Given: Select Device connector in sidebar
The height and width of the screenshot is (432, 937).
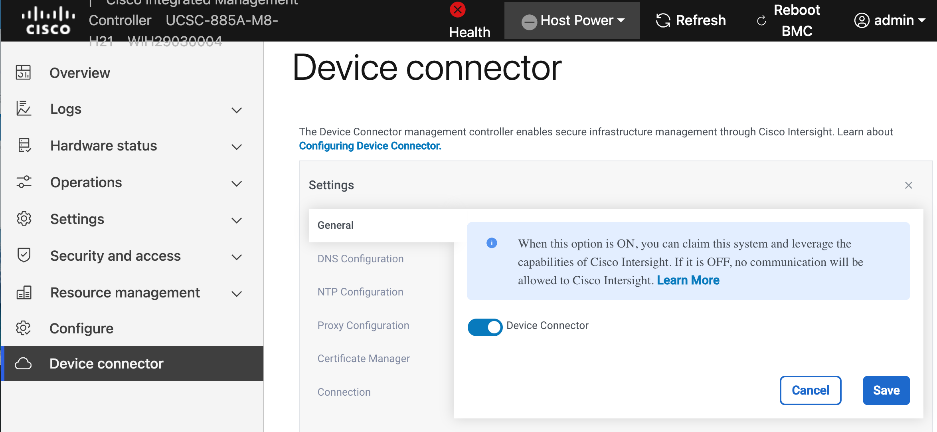Looking at the screenshot, I should (x=131, y=363).
